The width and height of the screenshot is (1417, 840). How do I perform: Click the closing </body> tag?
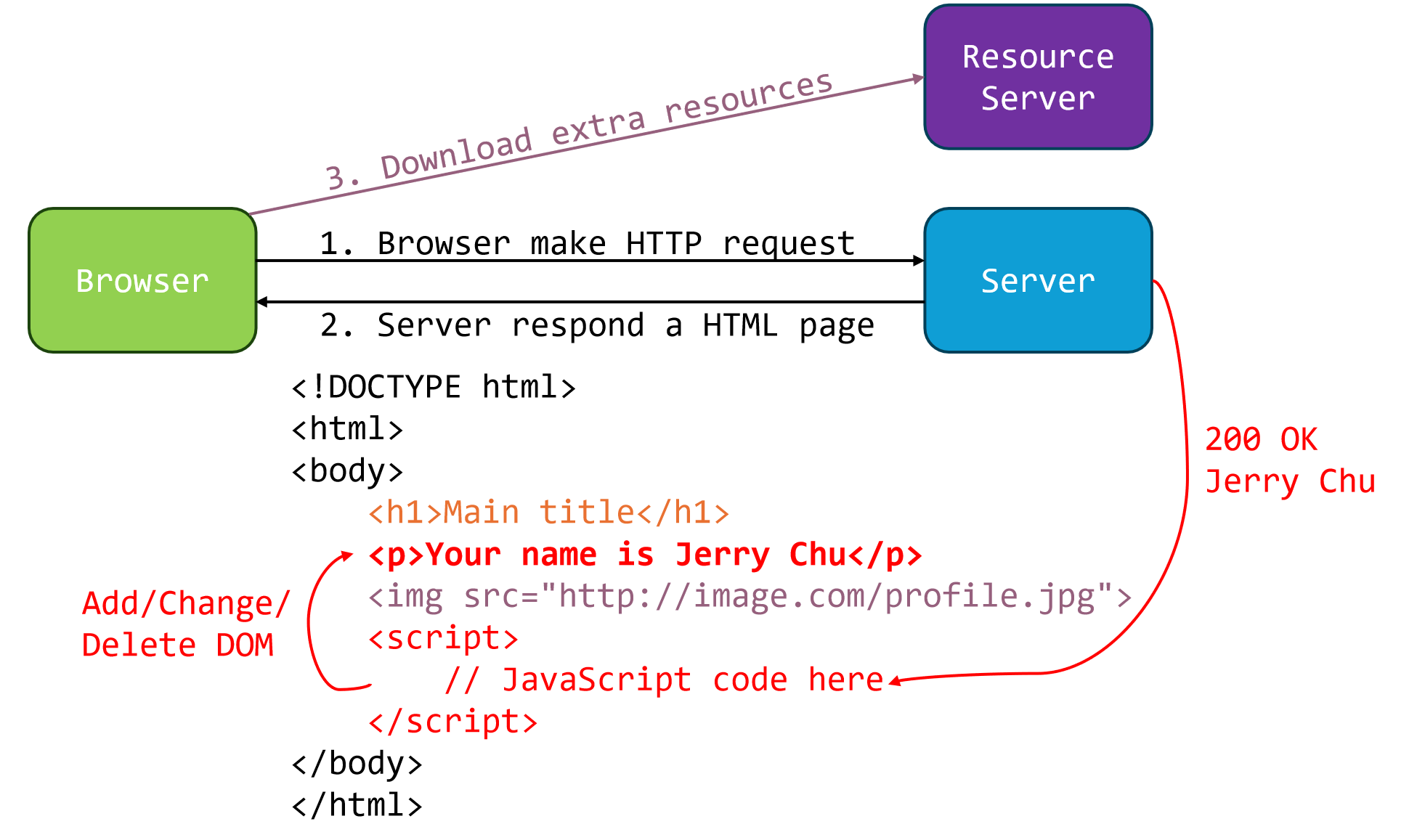(x=357, y=764)
